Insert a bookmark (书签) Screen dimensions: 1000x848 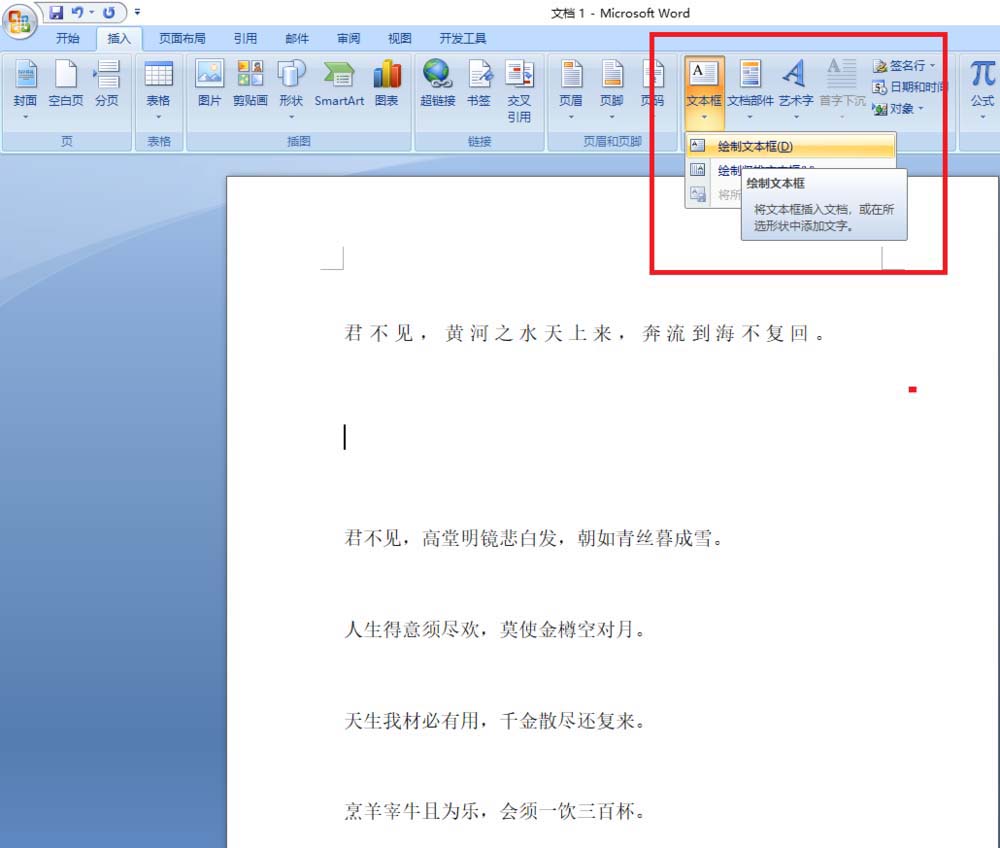click(479, 83)
